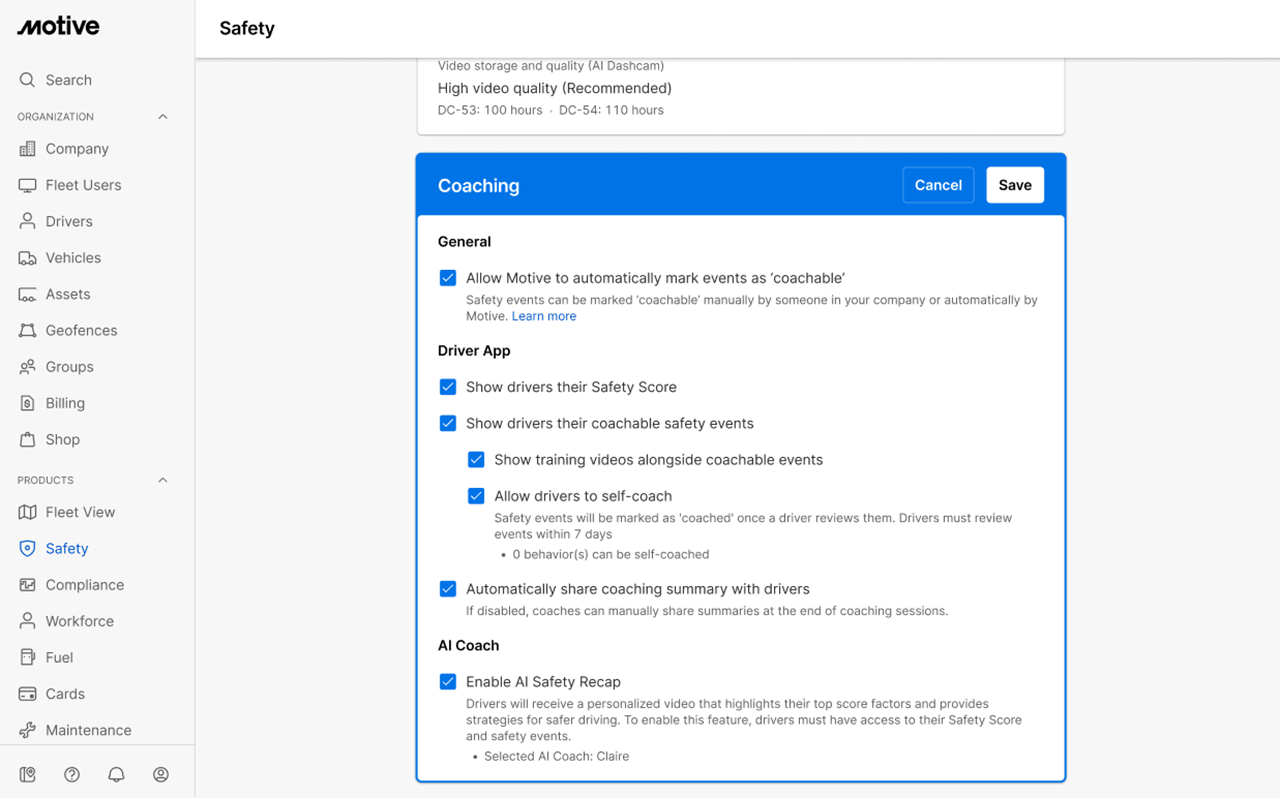Click the Shop bag icon
The image size is (1280, 799).
click(x=27, y=439)
